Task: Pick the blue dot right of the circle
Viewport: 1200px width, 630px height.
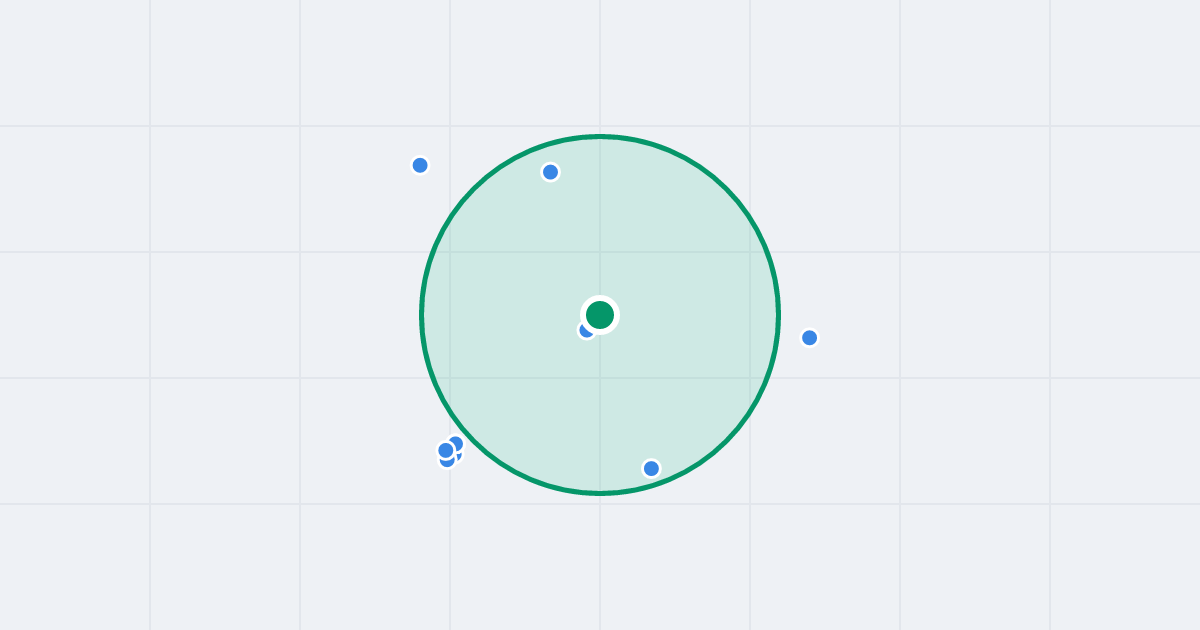Action: [x=810, y=338]
